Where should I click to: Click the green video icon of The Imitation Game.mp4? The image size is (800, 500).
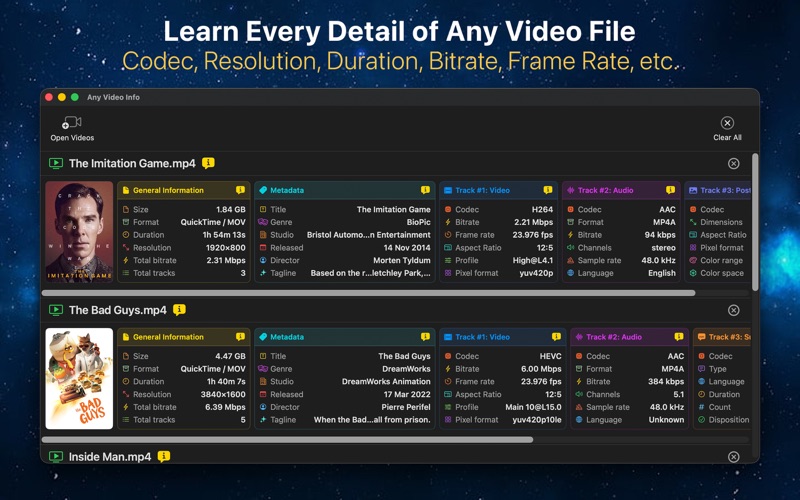56,163
